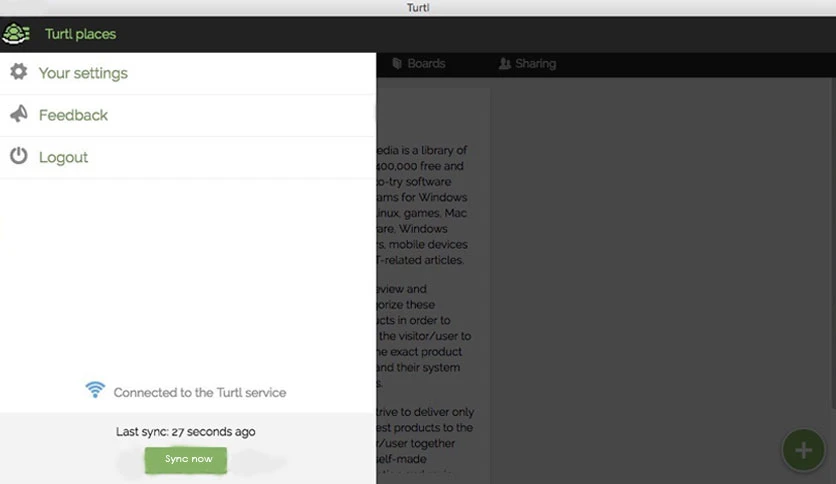Switch to the Sharing tab

[x=527, y=63]
